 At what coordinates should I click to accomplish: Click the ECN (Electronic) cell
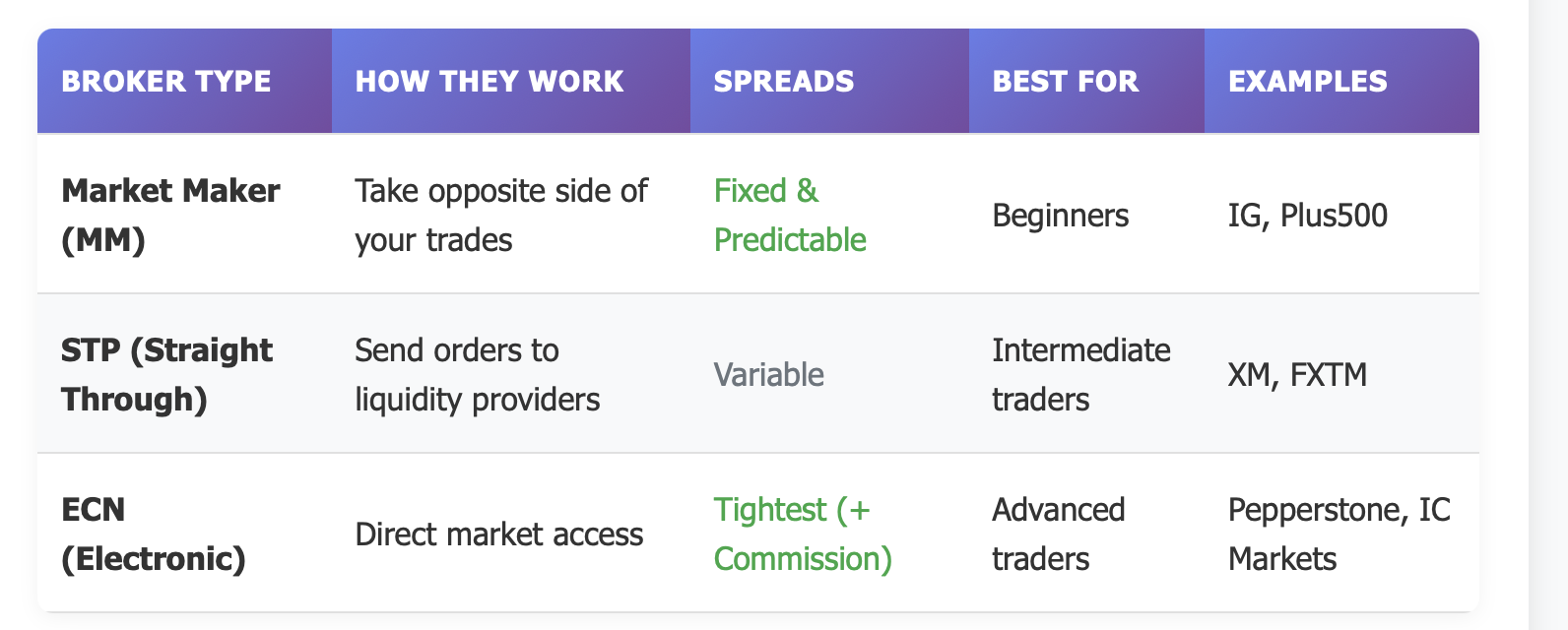point(153,534)
